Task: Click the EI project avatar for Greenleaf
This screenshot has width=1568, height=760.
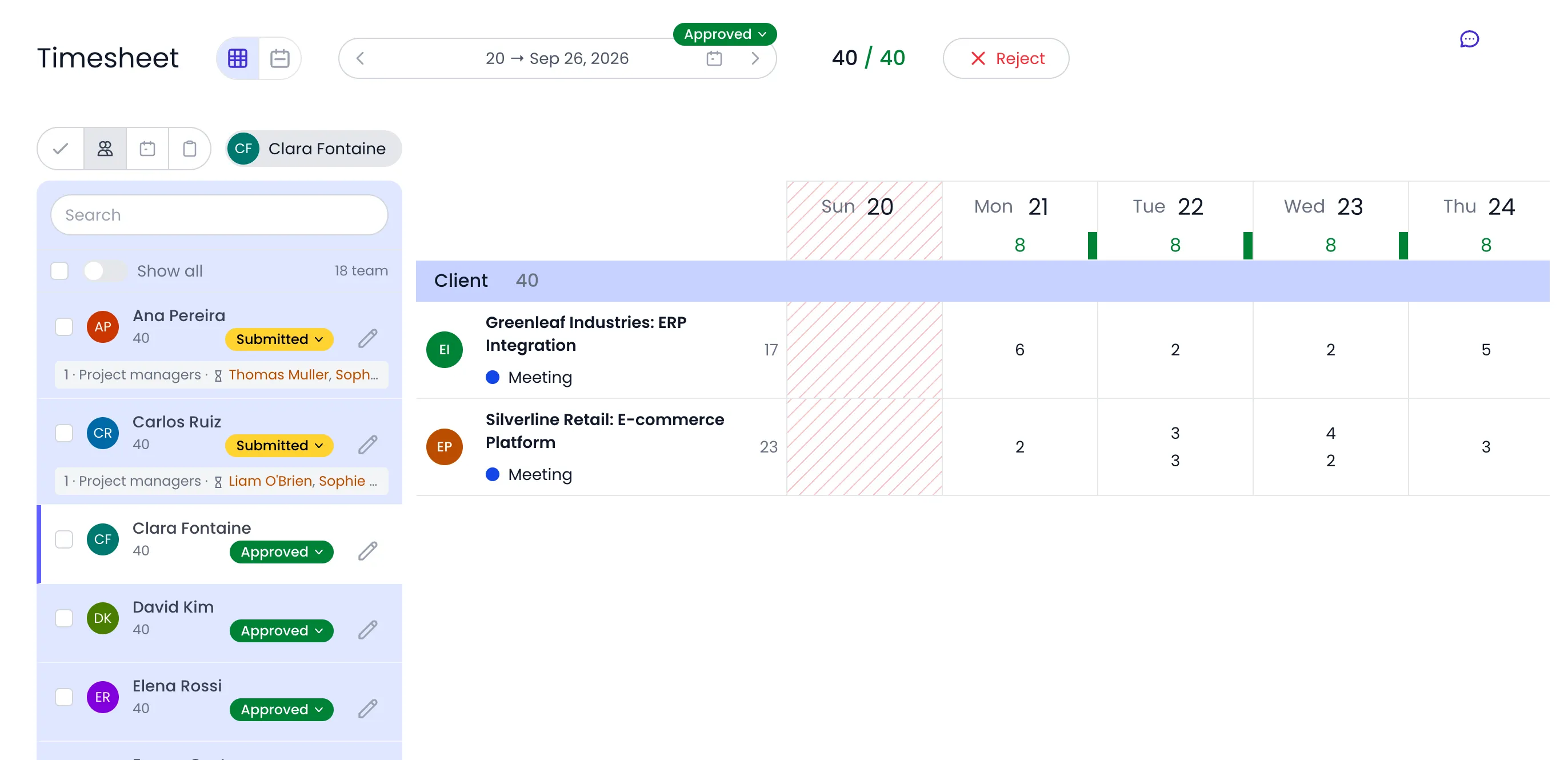Action: point(445,350)
